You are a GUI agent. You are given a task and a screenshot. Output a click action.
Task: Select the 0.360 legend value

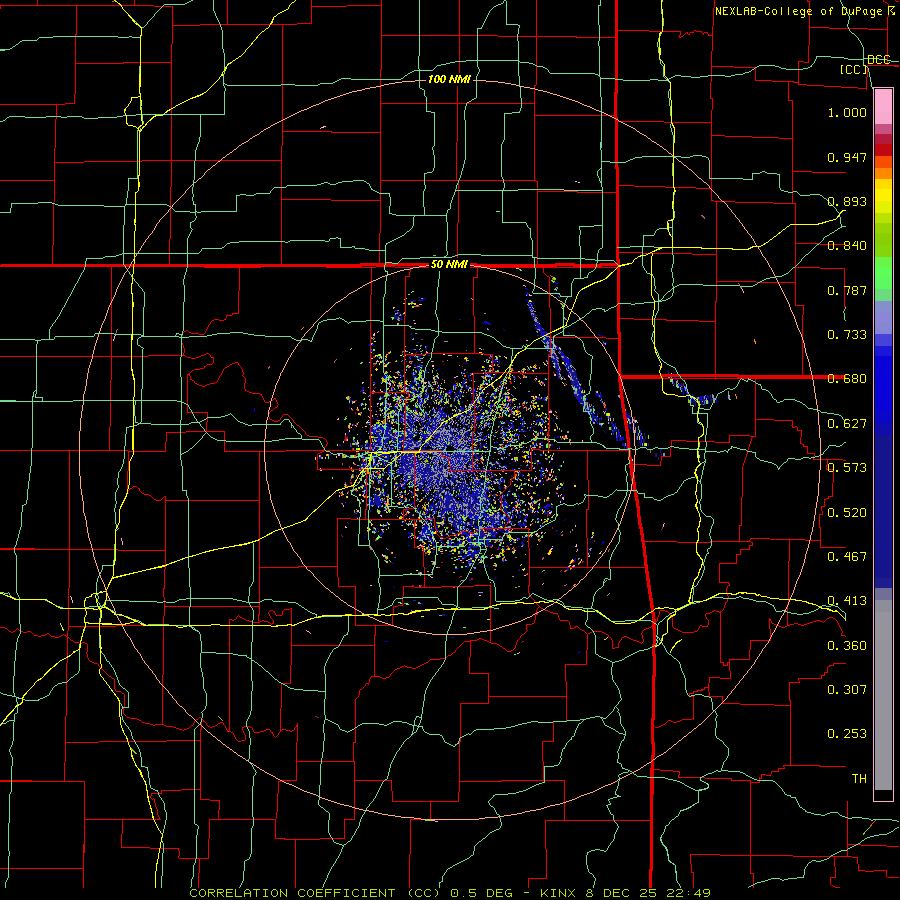click(x=847, y=646)
